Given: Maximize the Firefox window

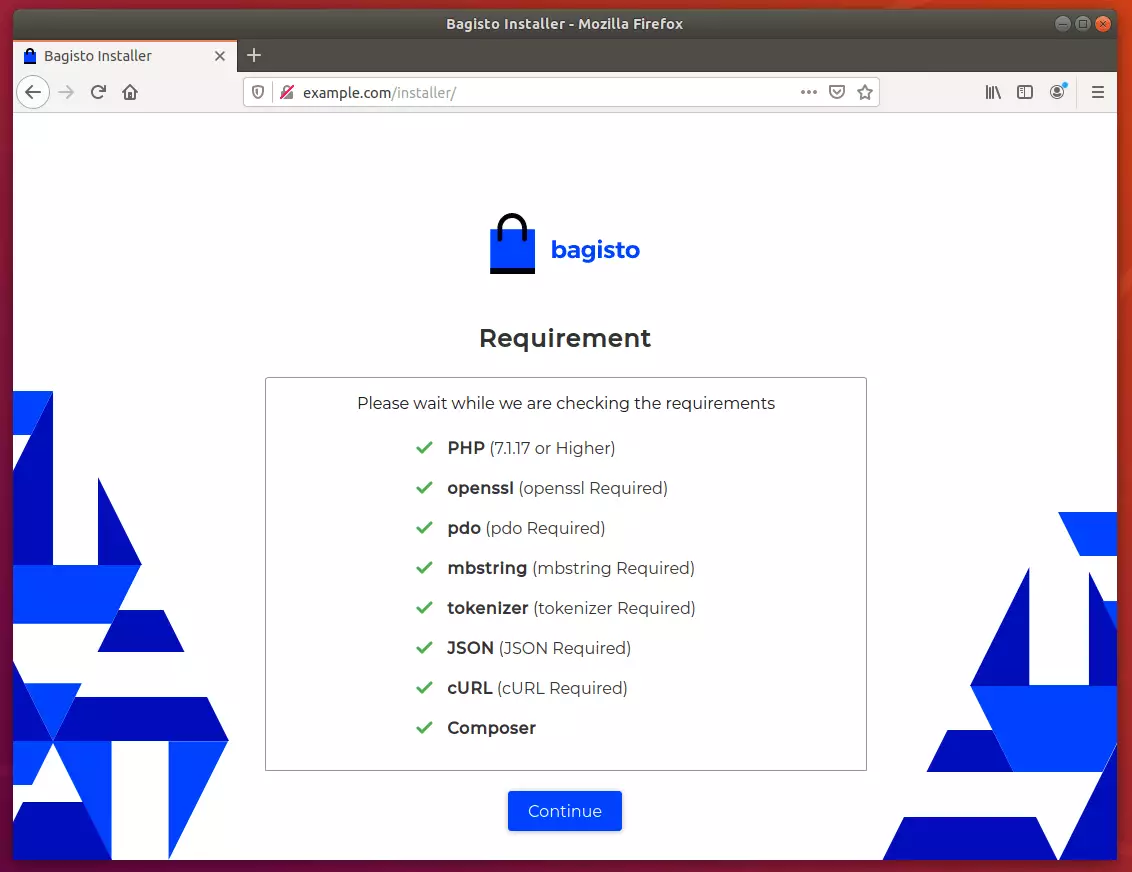Looking at the screenshot, I should [1083, 24].
